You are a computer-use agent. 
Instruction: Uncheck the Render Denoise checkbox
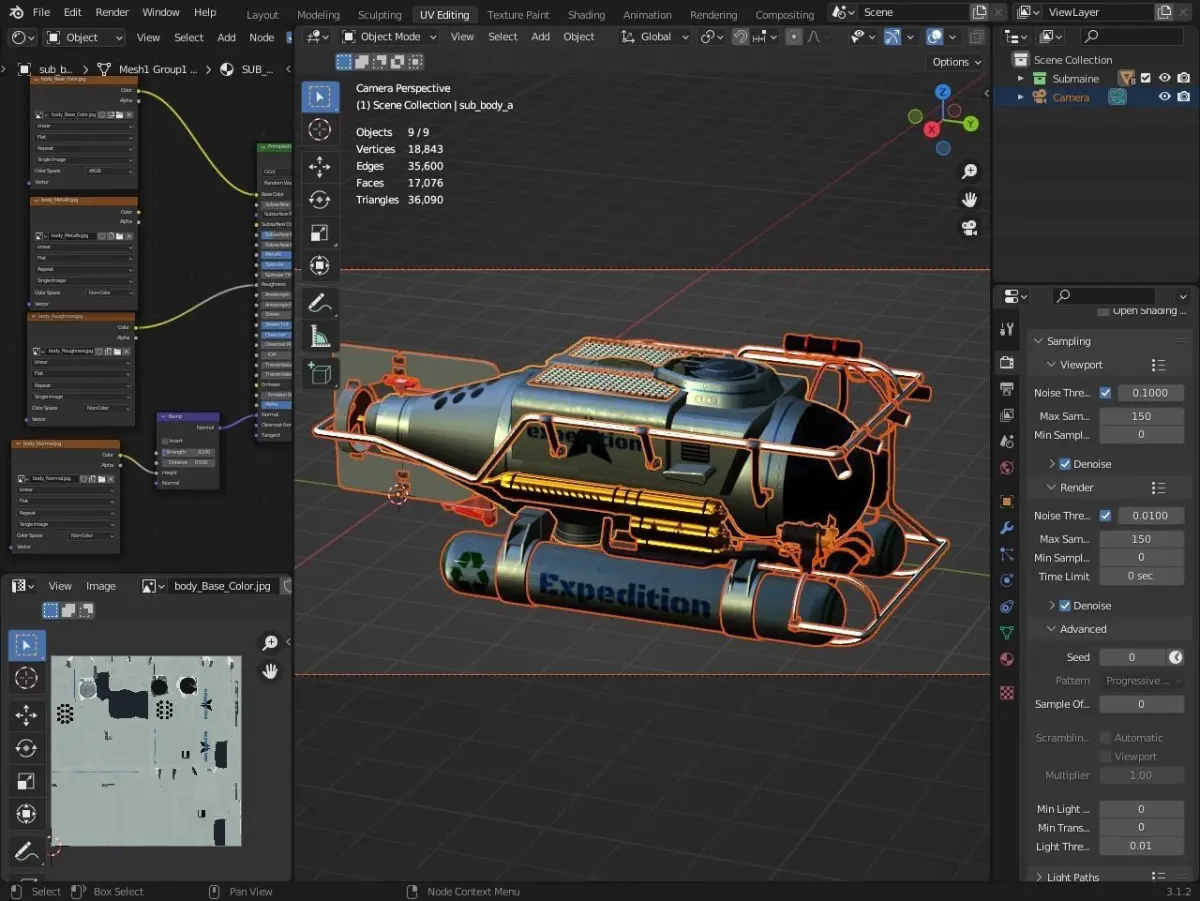point(1065,606)
